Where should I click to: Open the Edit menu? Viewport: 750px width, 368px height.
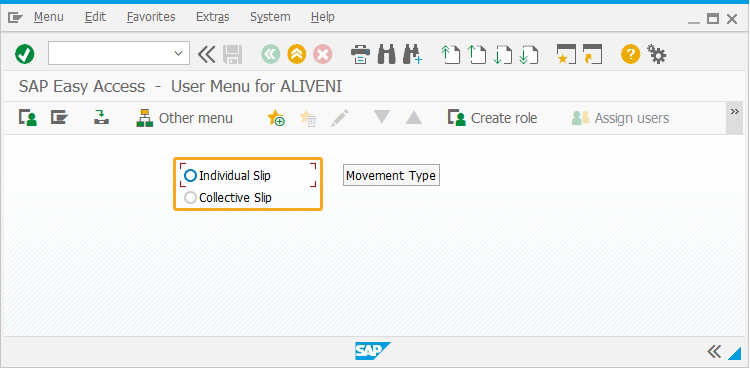point(95,17)
